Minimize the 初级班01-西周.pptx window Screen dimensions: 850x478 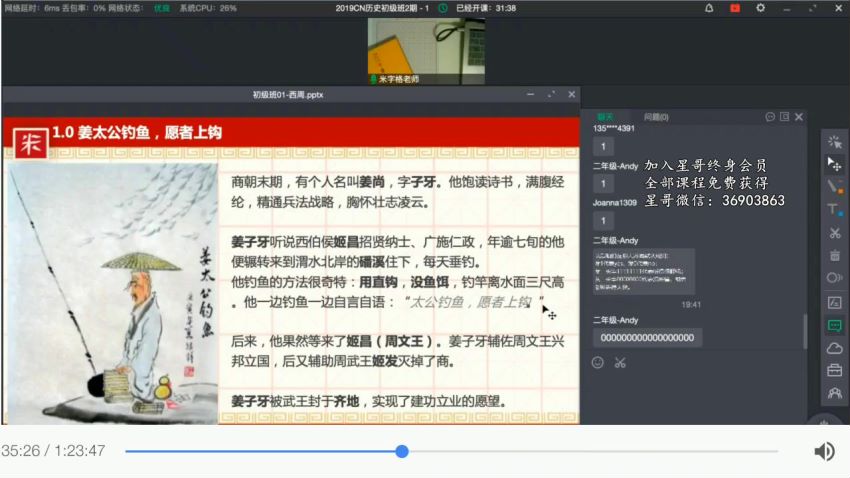(531, 94)
